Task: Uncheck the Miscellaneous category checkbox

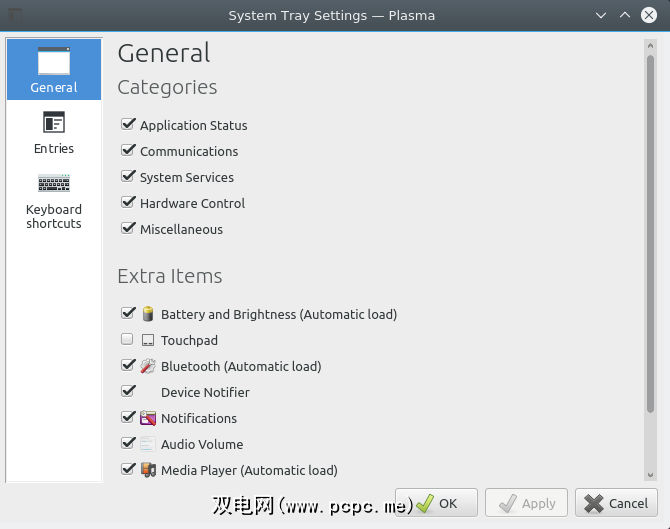Action: pos(128,229)
